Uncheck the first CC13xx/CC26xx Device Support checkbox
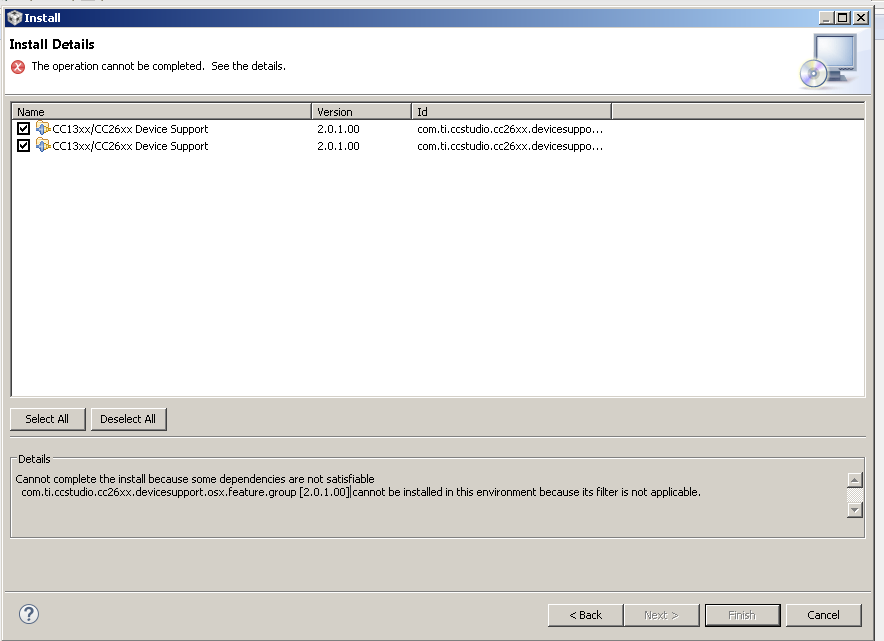Image resolution: width=884 pixels, height=641 pixels. [x=23, y=129]
